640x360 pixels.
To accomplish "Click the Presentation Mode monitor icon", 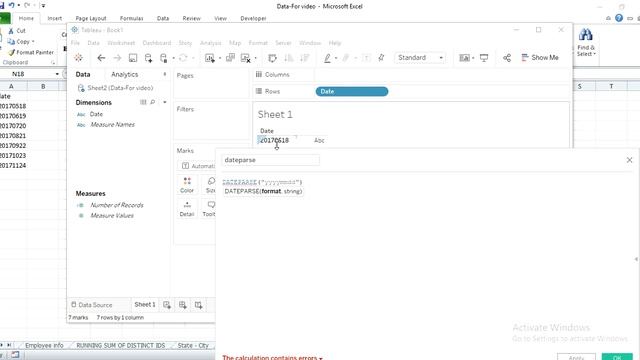I will pyautogui.click(x=484, y=58).
